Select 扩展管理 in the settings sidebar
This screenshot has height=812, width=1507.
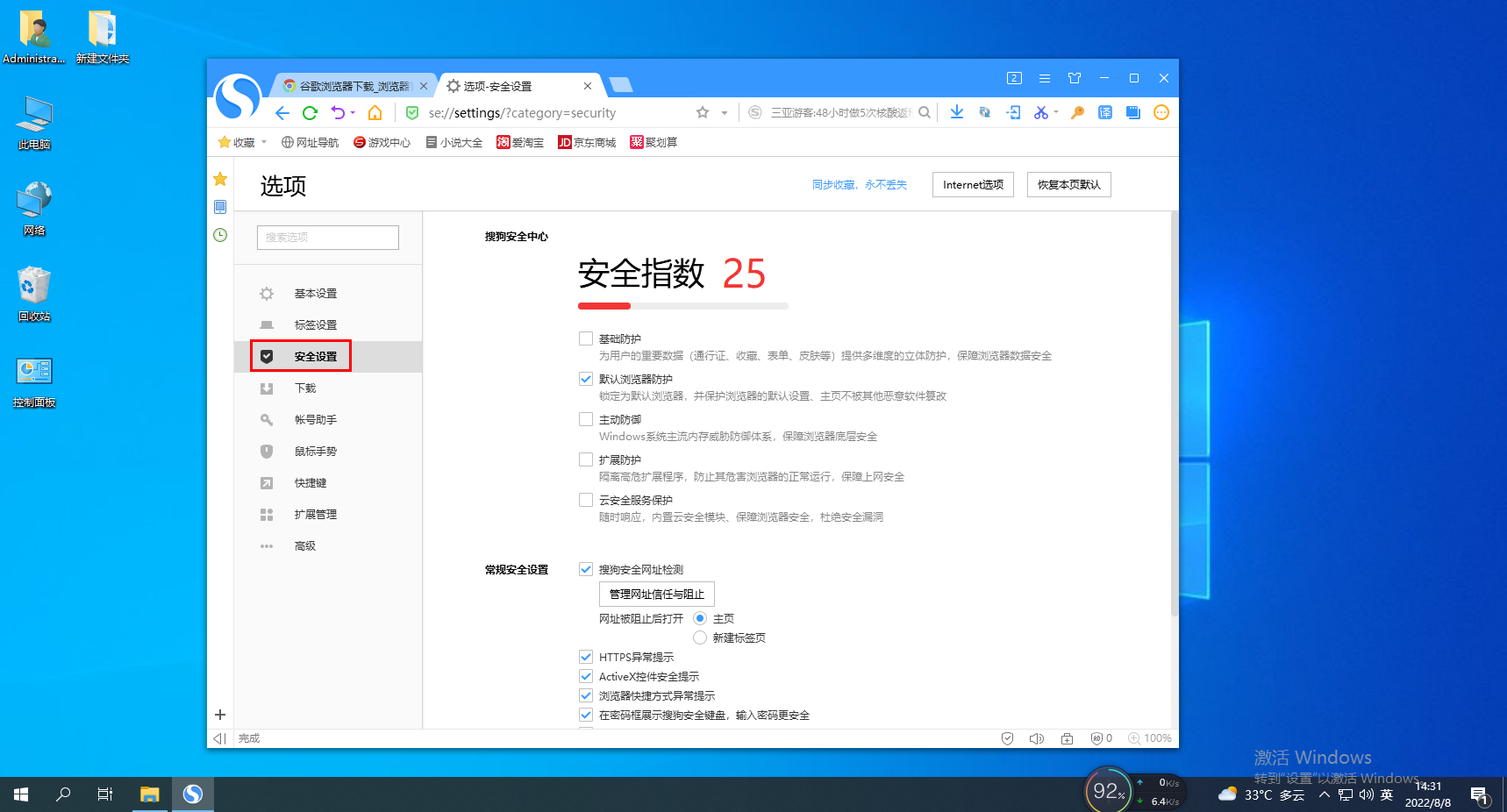[x=316, y=514]
